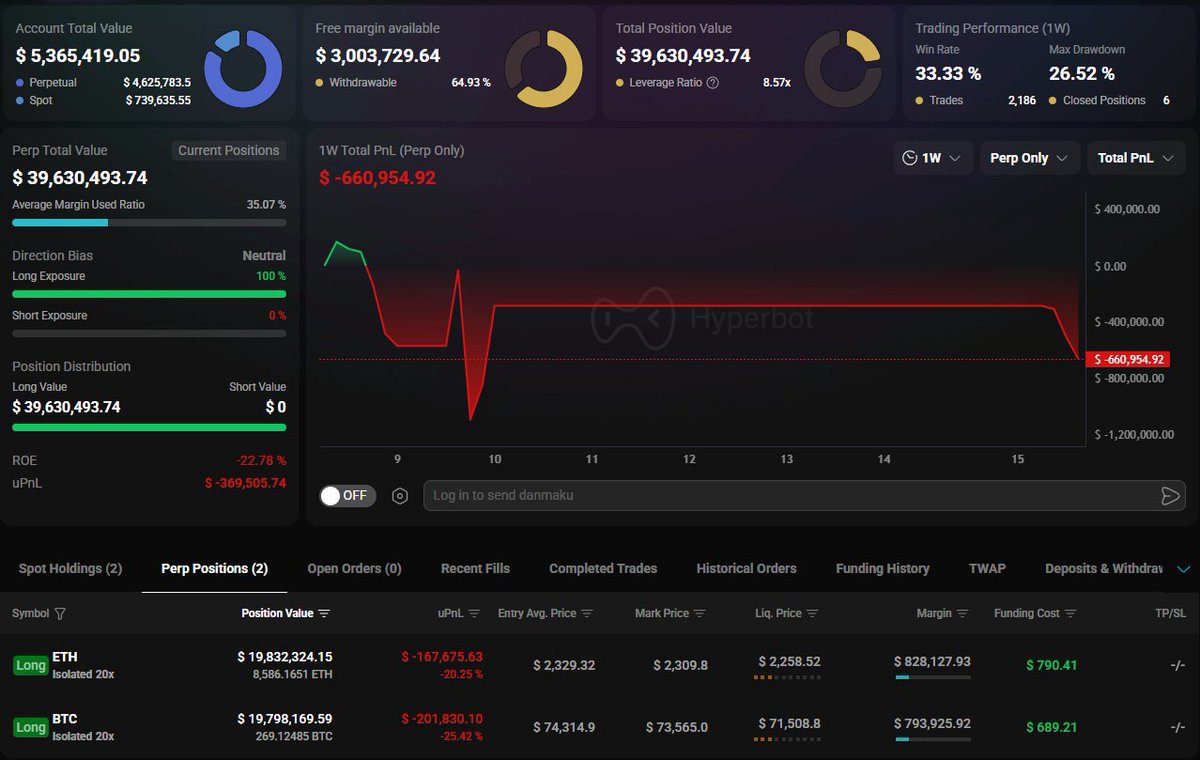Screen dimensions: 1200x760
Task: Click the danmaku settings hexagon icon
Action: (400, 496)
